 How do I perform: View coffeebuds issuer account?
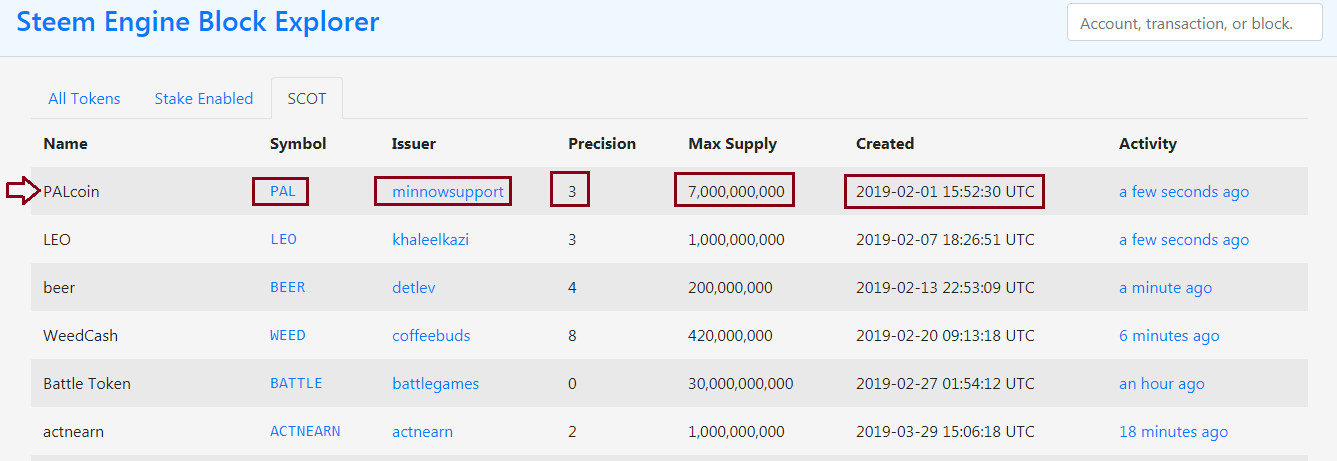pos(431,336)
